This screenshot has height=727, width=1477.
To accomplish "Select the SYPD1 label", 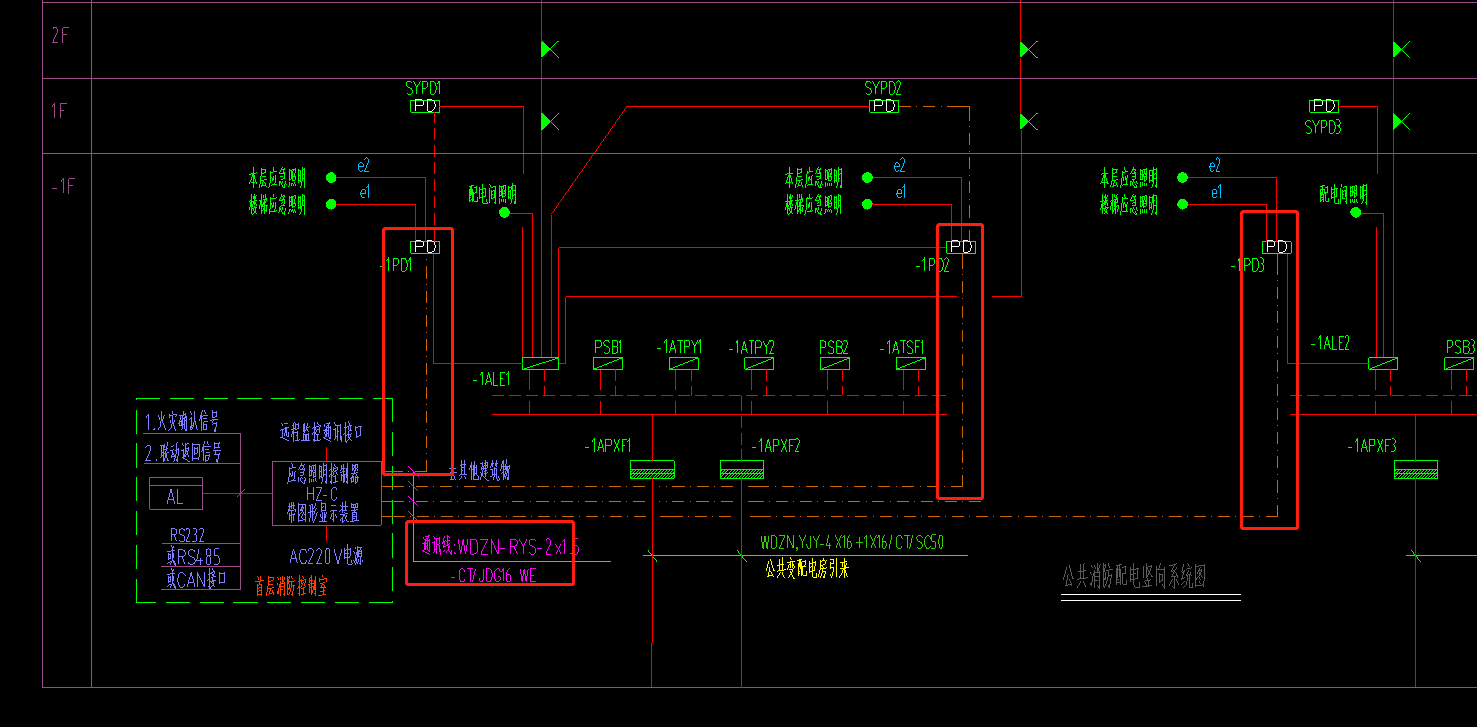I will coord(424,89).
